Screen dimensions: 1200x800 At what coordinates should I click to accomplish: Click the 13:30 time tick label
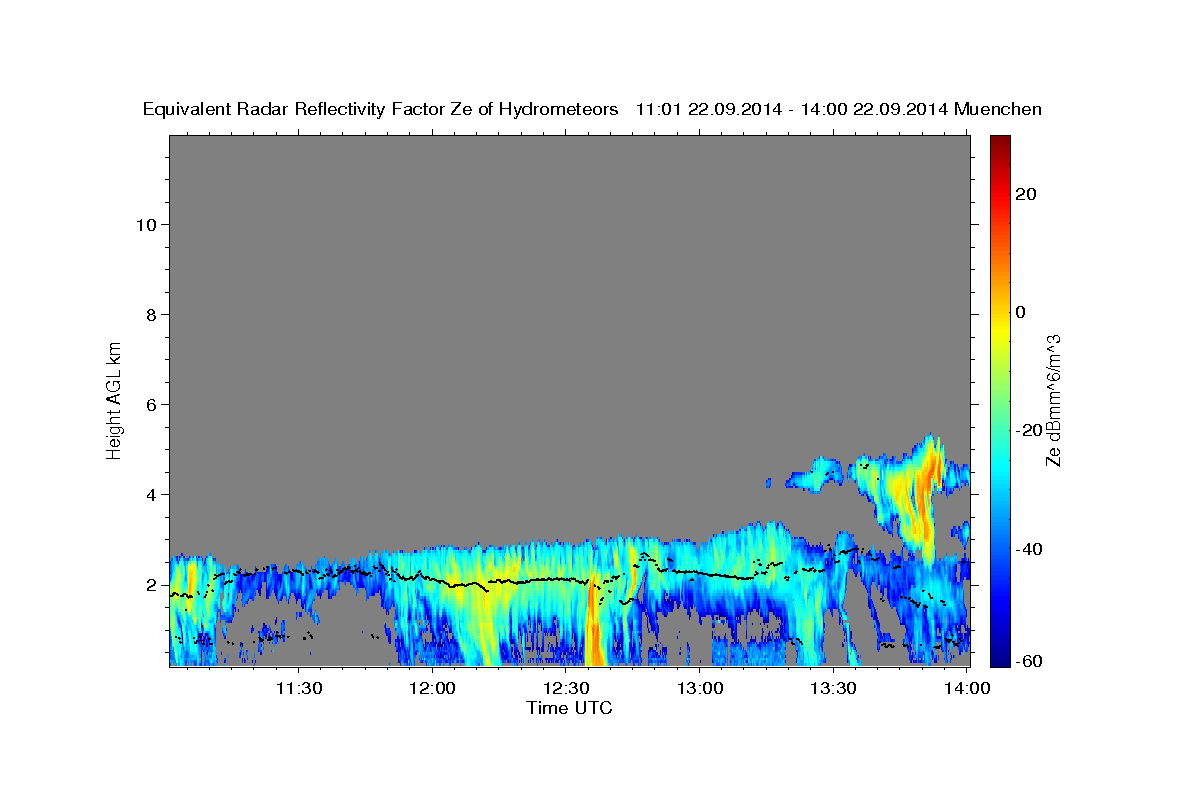[x=834, y=688]
